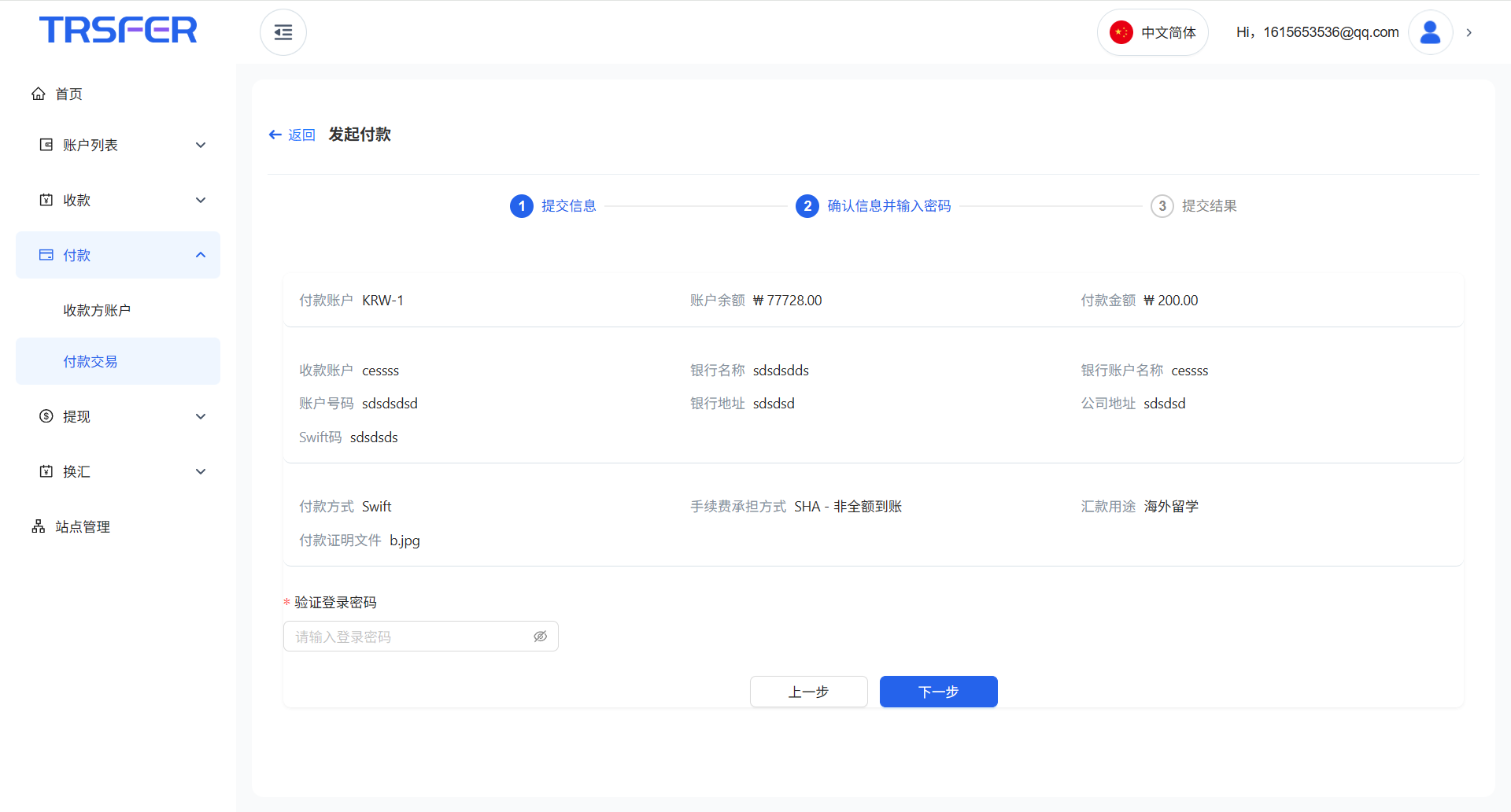
Task: Click step 1 提交信息 in progress bar
Action: click(553, 206)
